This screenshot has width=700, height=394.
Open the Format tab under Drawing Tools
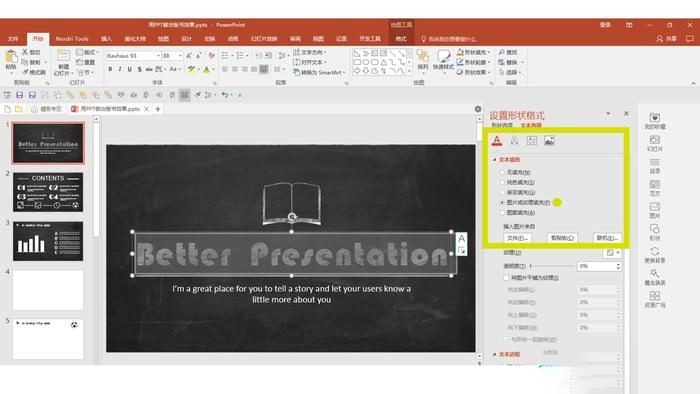click(x=401, y=39)
